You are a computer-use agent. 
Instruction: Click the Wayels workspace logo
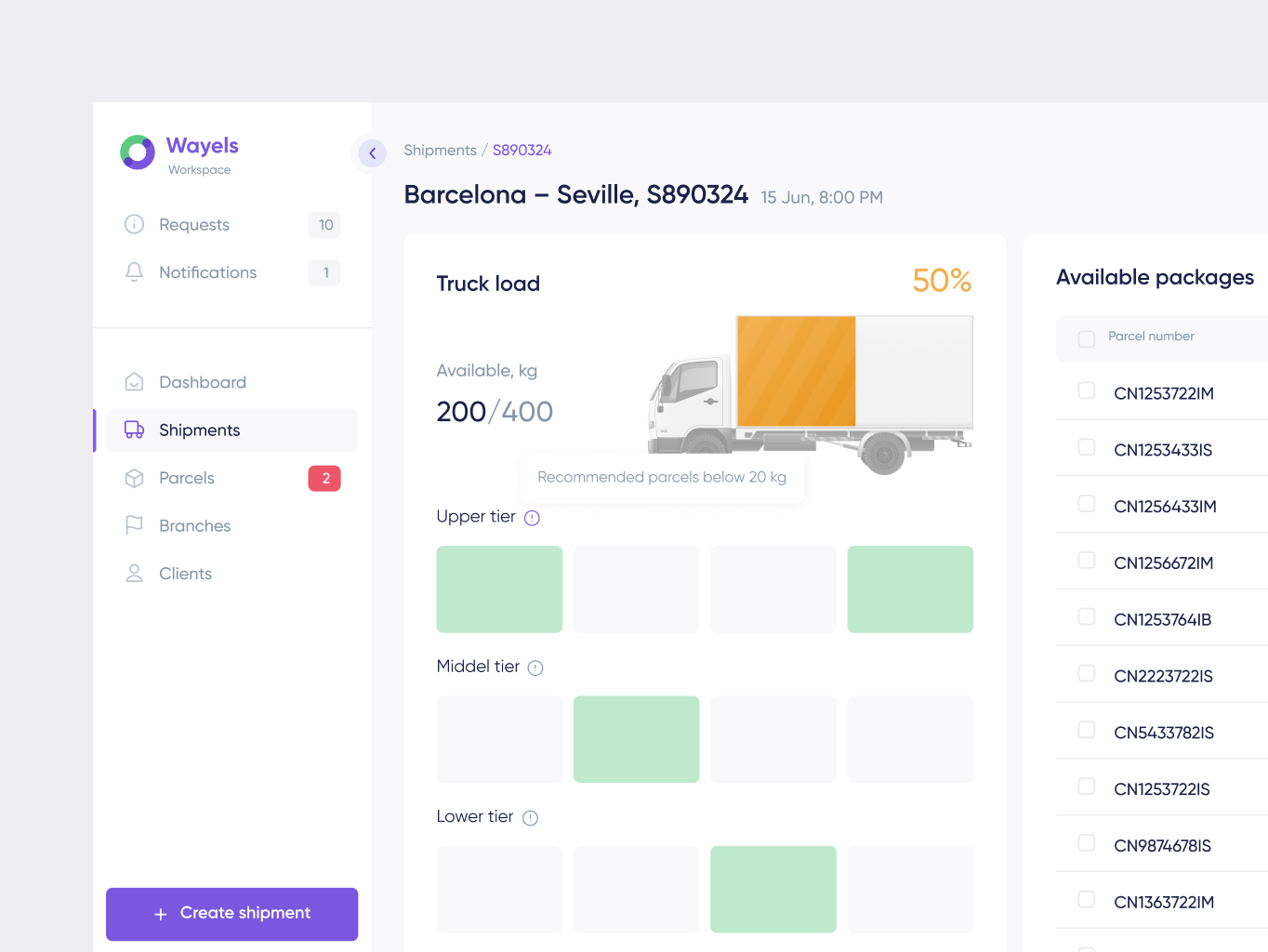pos(137,152)
